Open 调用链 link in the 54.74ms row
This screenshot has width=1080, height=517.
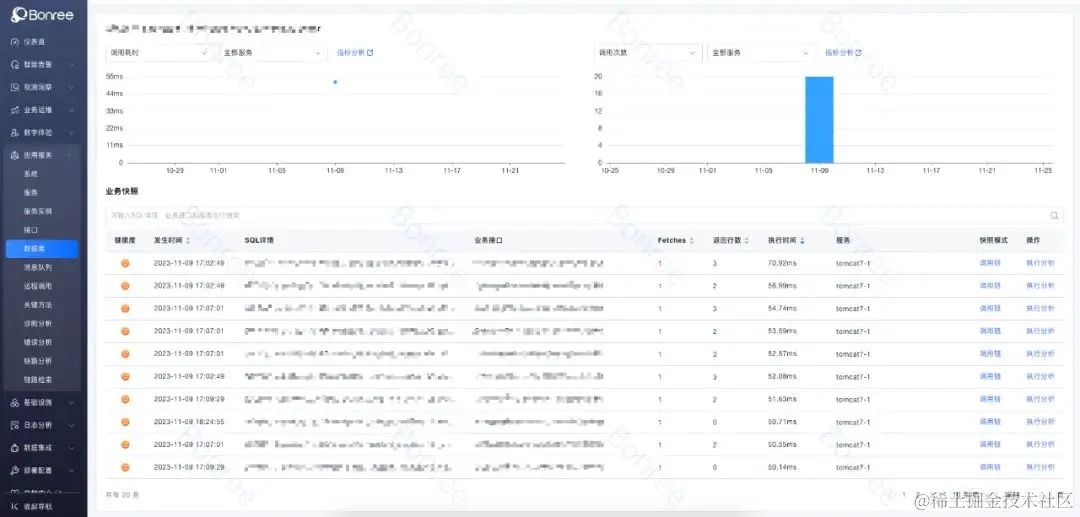(990, 308)
